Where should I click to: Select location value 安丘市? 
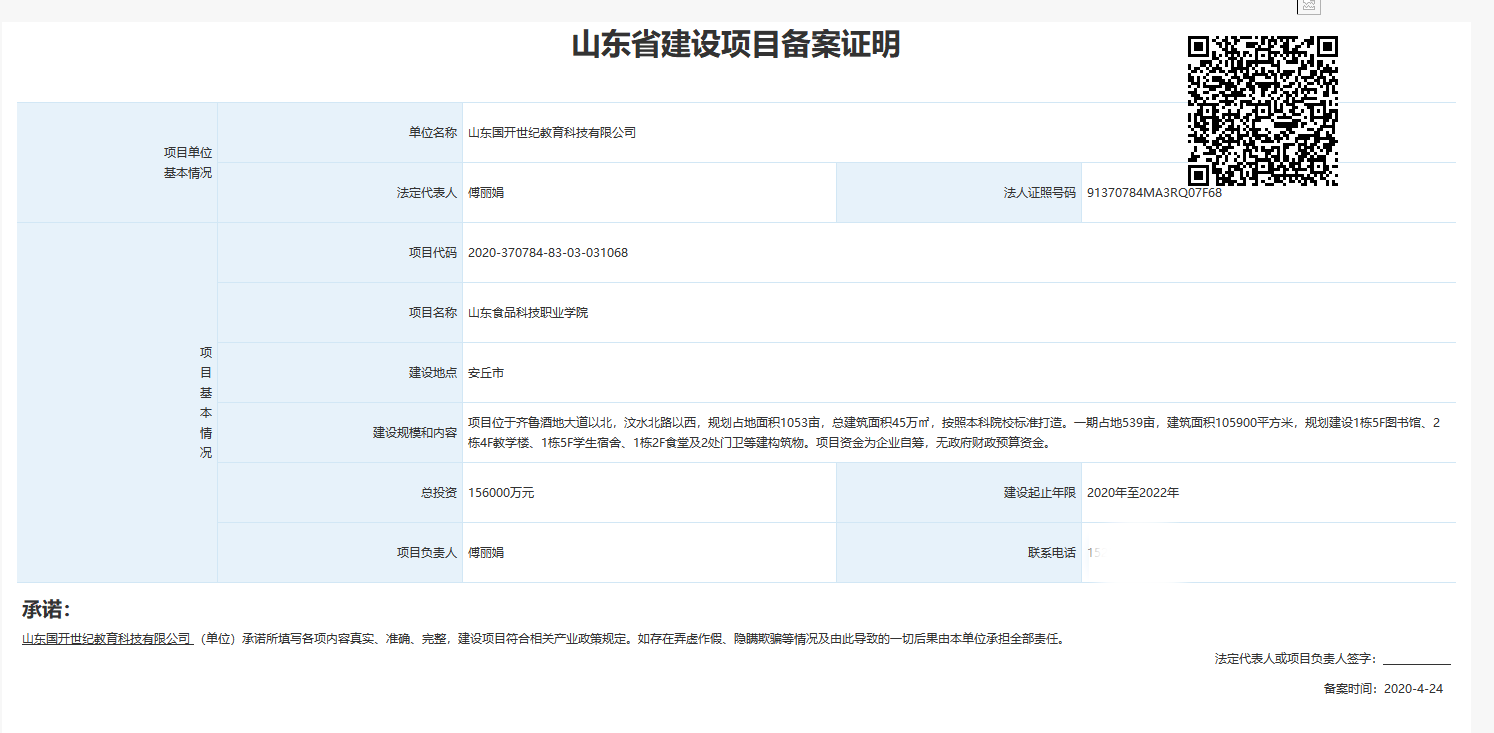(x=486, y=373)
